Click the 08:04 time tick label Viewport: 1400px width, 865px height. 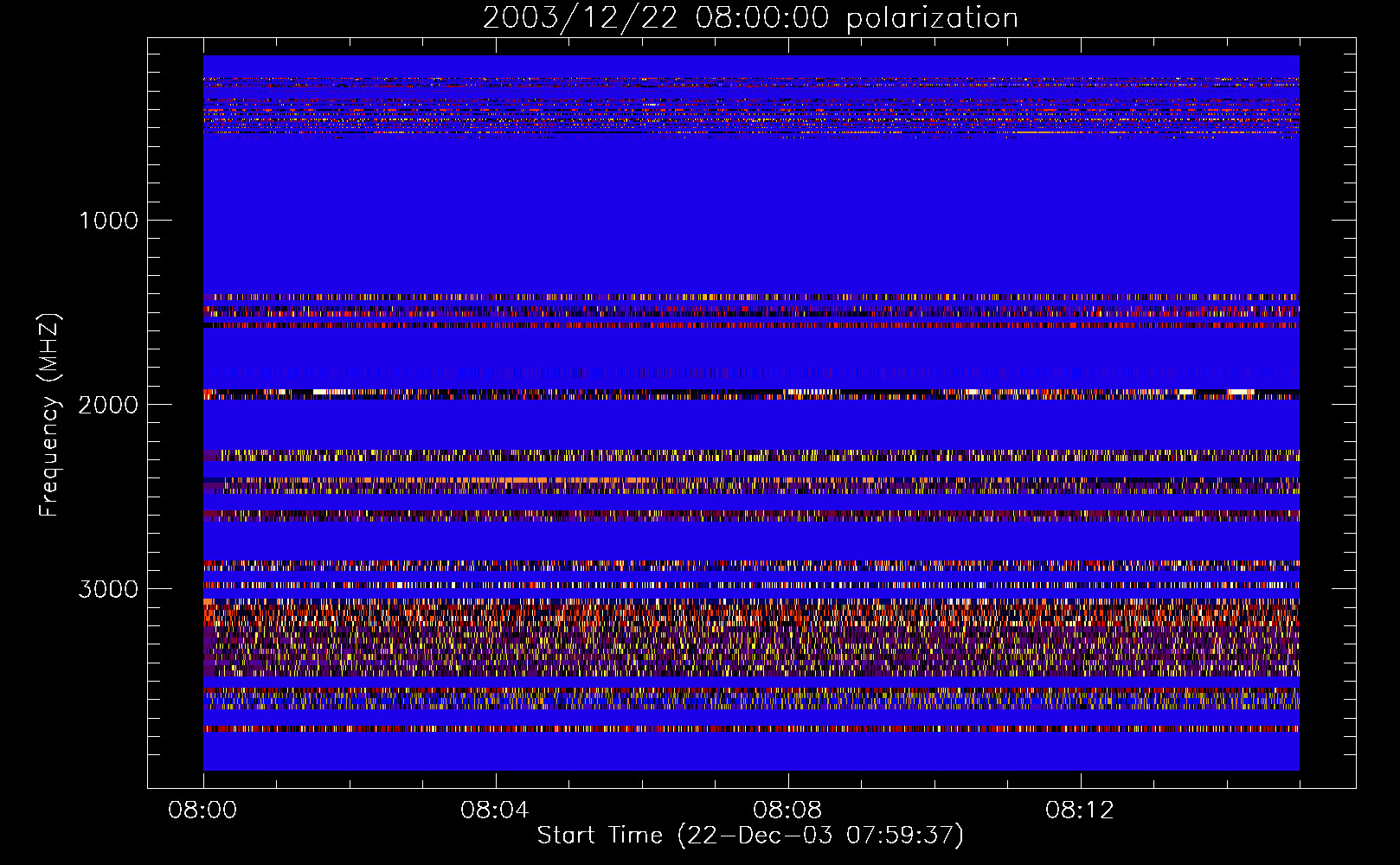[495, 811]
